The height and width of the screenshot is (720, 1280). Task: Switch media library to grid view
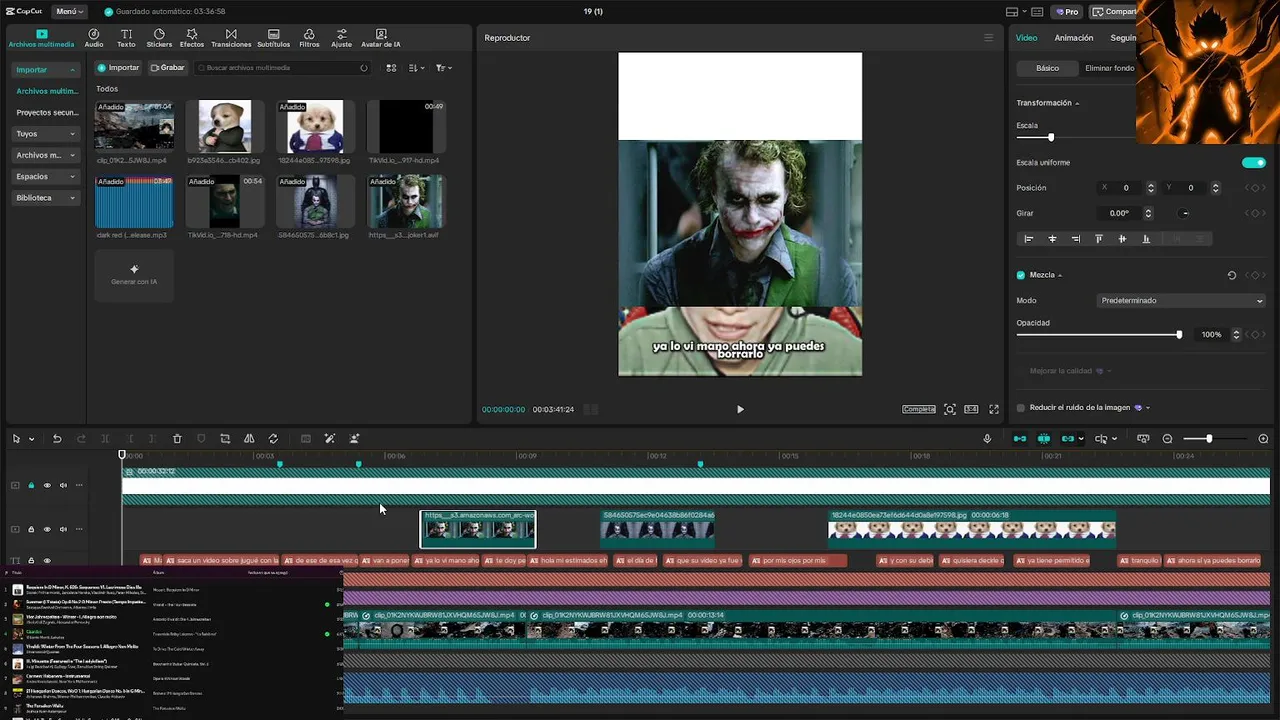(392, 68)
